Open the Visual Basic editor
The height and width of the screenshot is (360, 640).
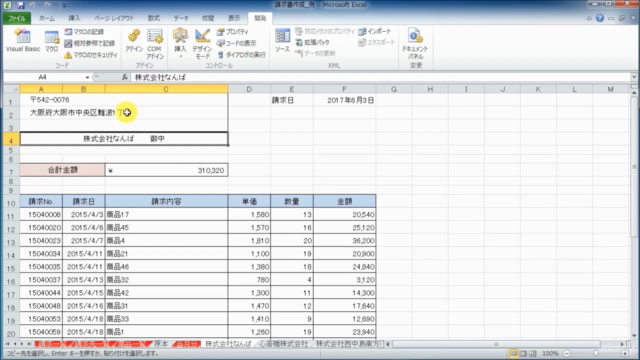pyautogui.click(x=23, y=41)
